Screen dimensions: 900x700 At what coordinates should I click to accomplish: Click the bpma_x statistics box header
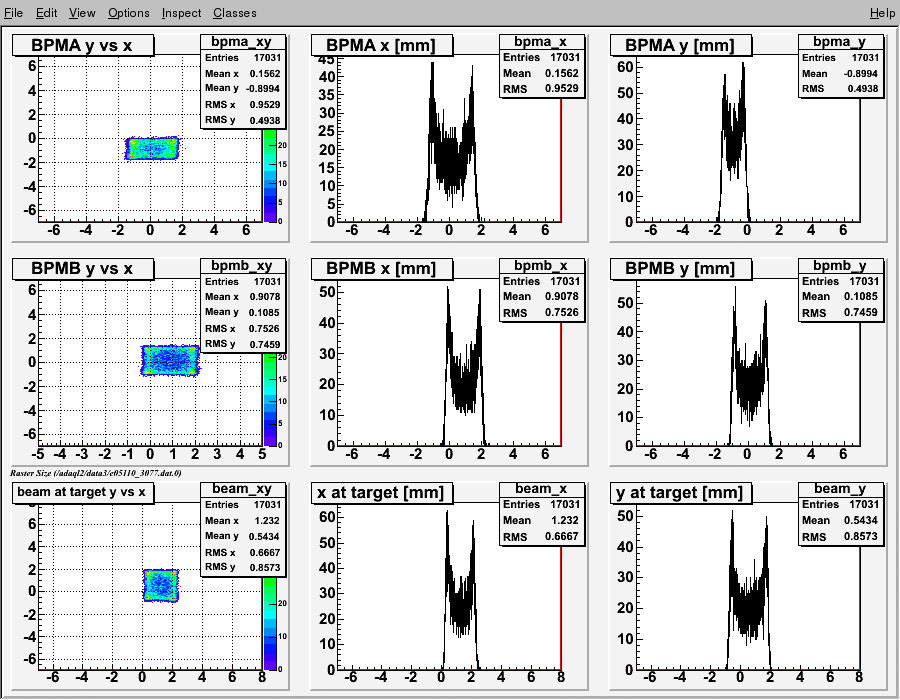(x=541, y=42)
